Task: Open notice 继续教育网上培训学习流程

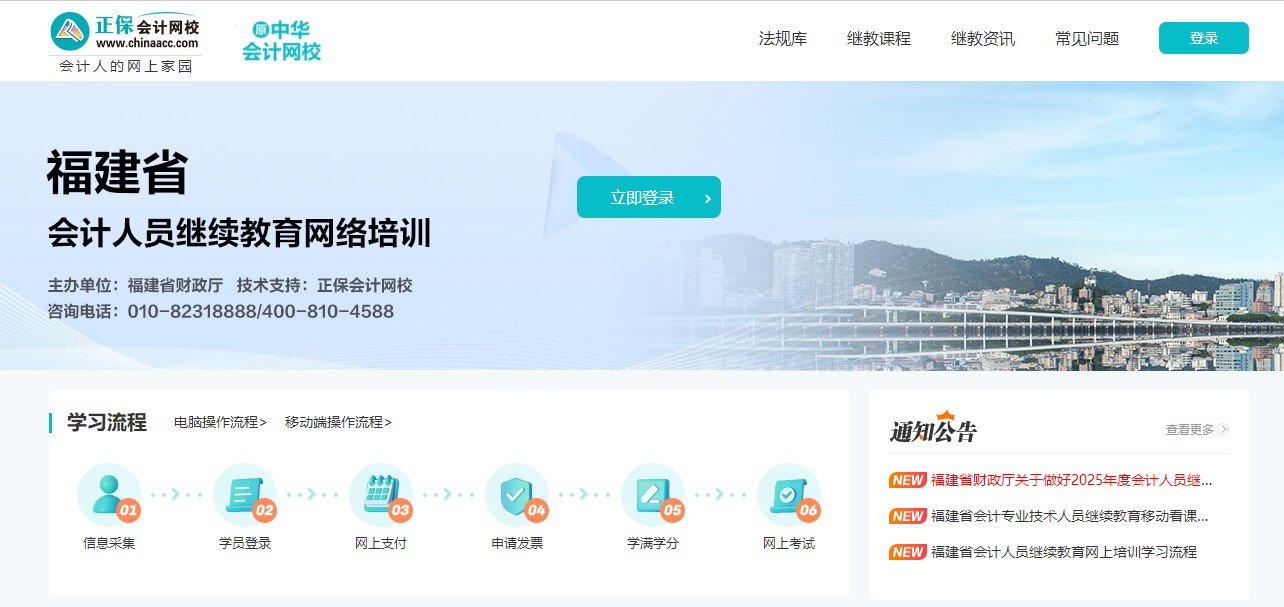Action: (1064, 552)
